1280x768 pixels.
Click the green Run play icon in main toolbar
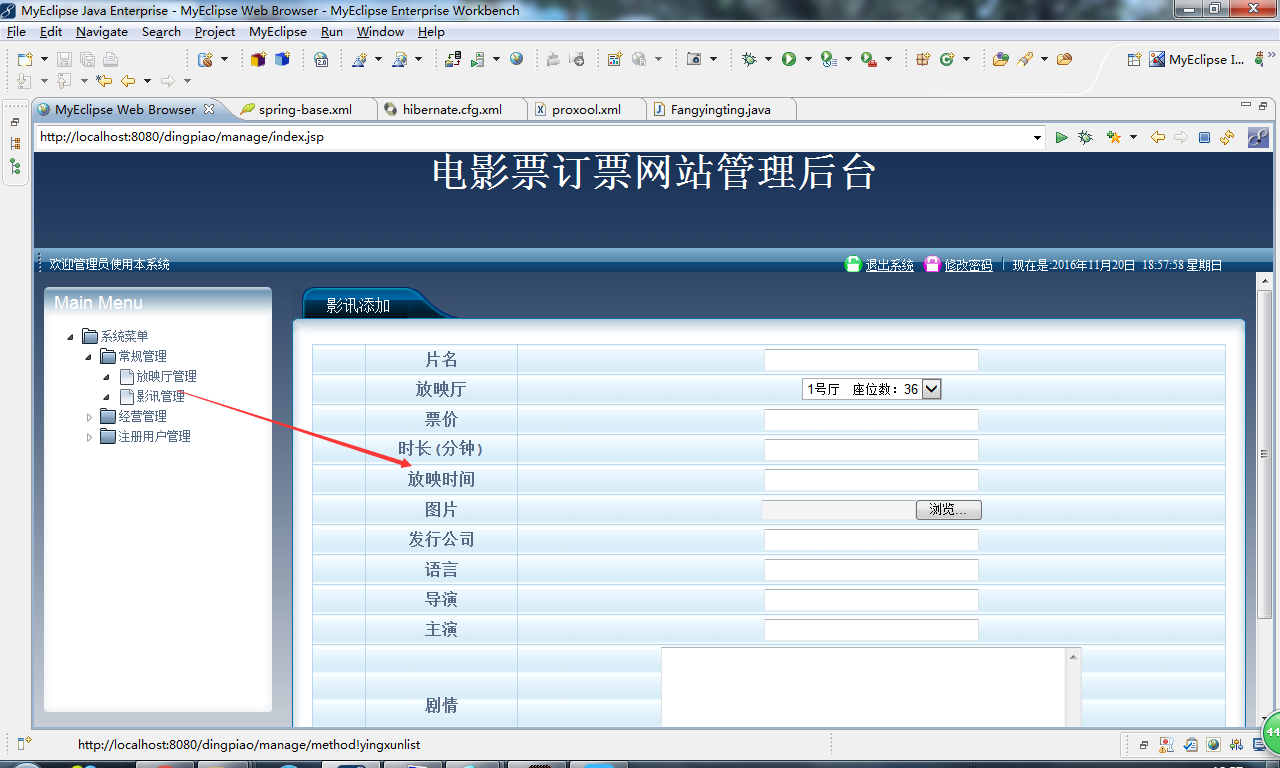tap(789, 60)
